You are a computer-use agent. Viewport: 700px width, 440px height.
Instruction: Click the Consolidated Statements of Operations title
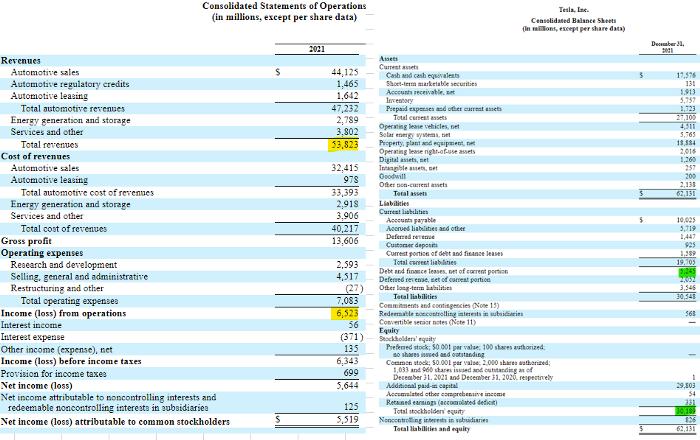pos(284,6)
